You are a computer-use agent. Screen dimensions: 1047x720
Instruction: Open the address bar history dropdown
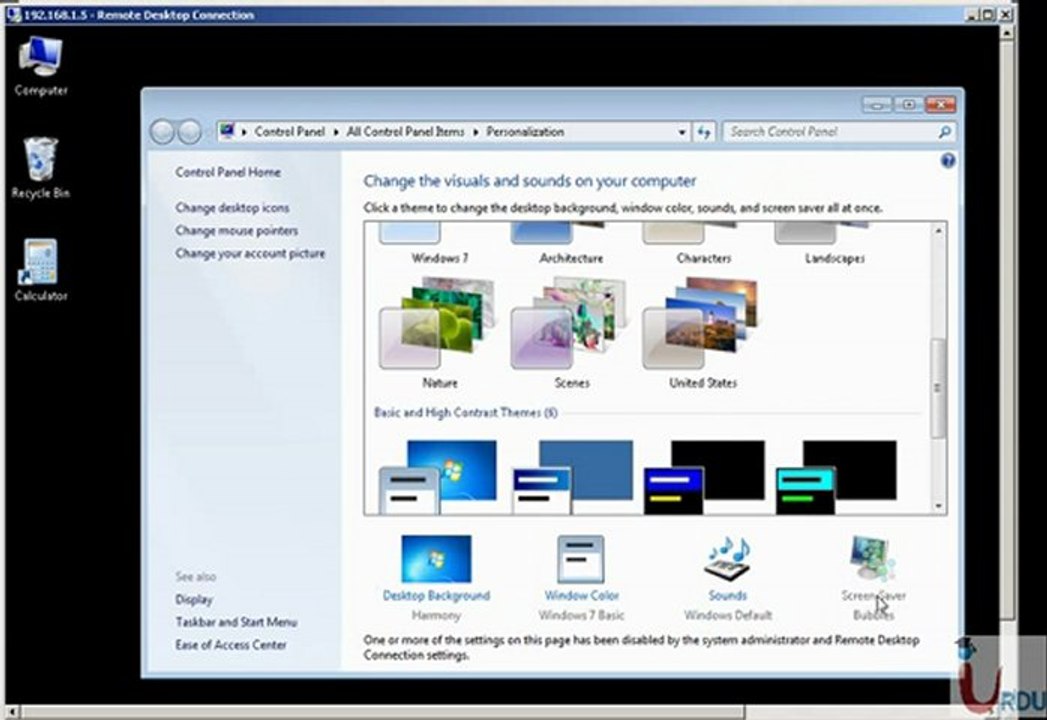click(682, 132)
